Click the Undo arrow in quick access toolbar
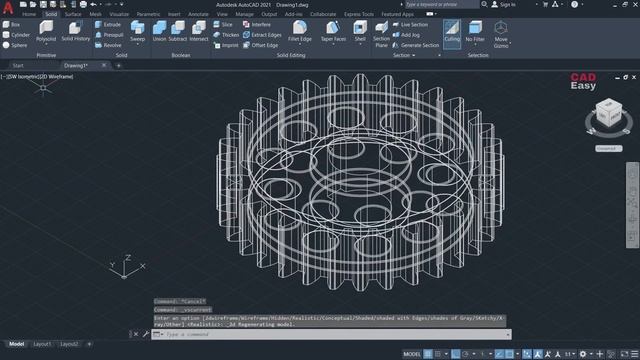Screen dimensions: 640x360 93,4
